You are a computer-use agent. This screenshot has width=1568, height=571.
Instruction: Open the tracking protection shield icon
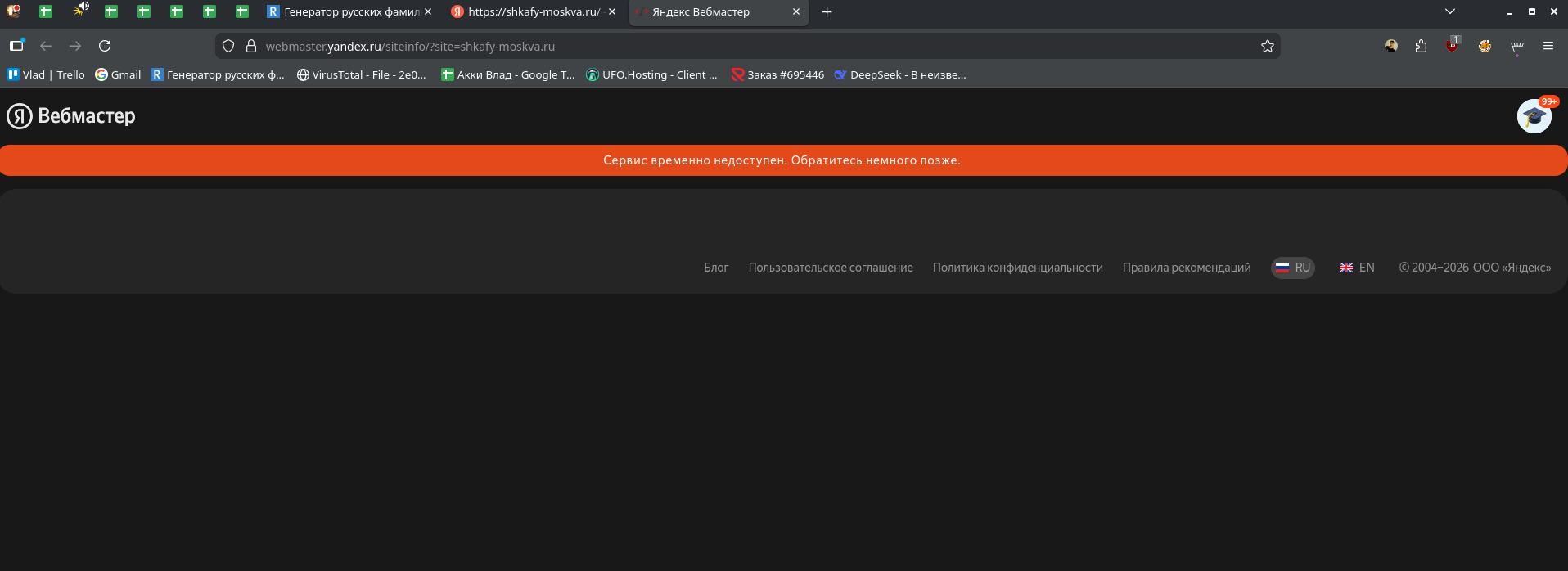(x=228, y=47)
